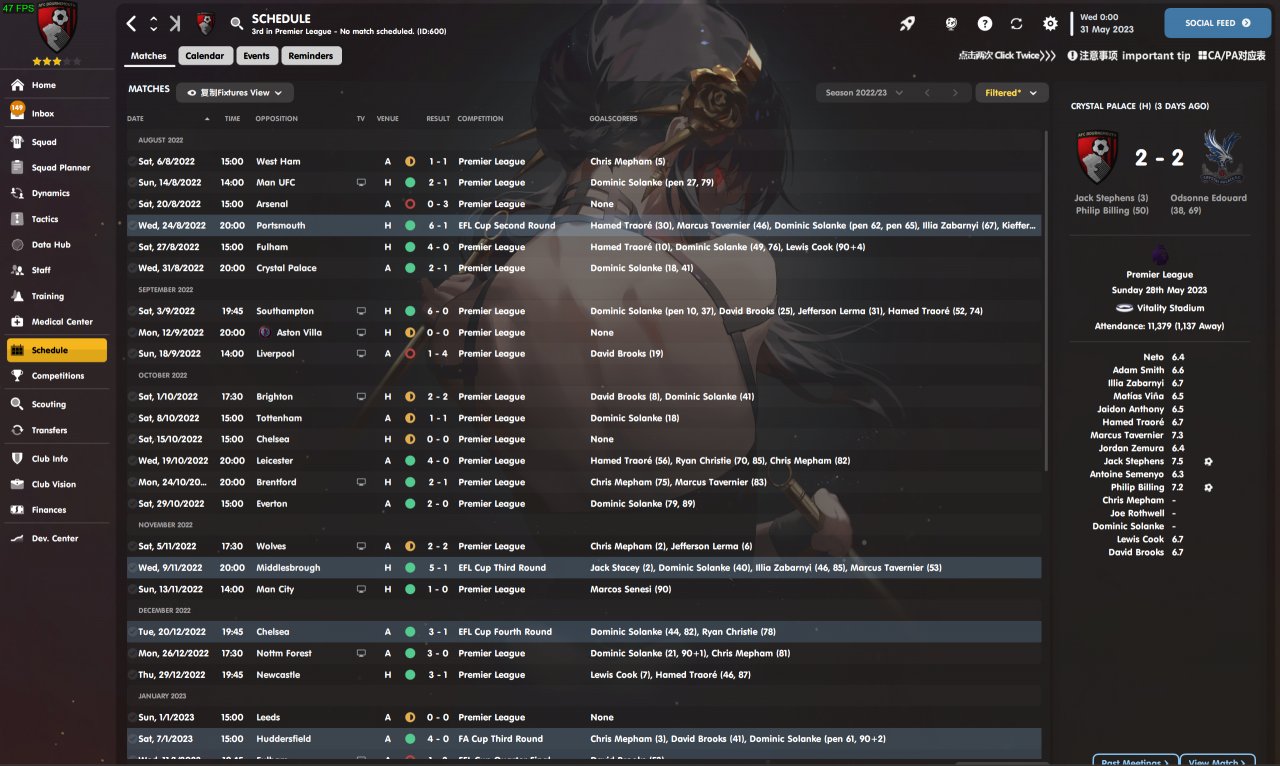Sort the schedule by Date column header

[x=136, y=119]
